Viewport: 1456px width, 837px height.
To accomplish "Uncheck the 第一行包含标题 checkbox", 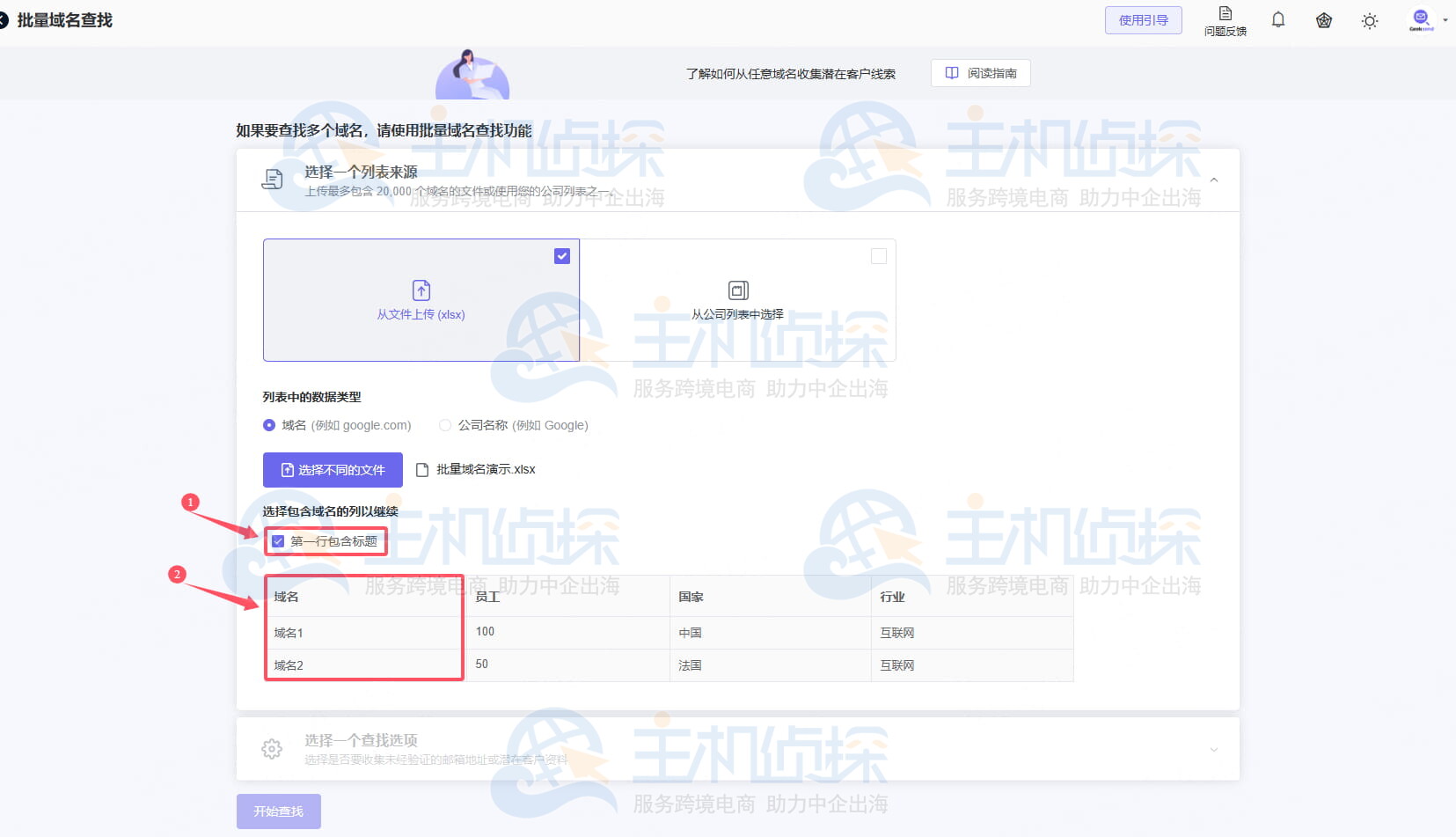I will (x=278, y=541).
